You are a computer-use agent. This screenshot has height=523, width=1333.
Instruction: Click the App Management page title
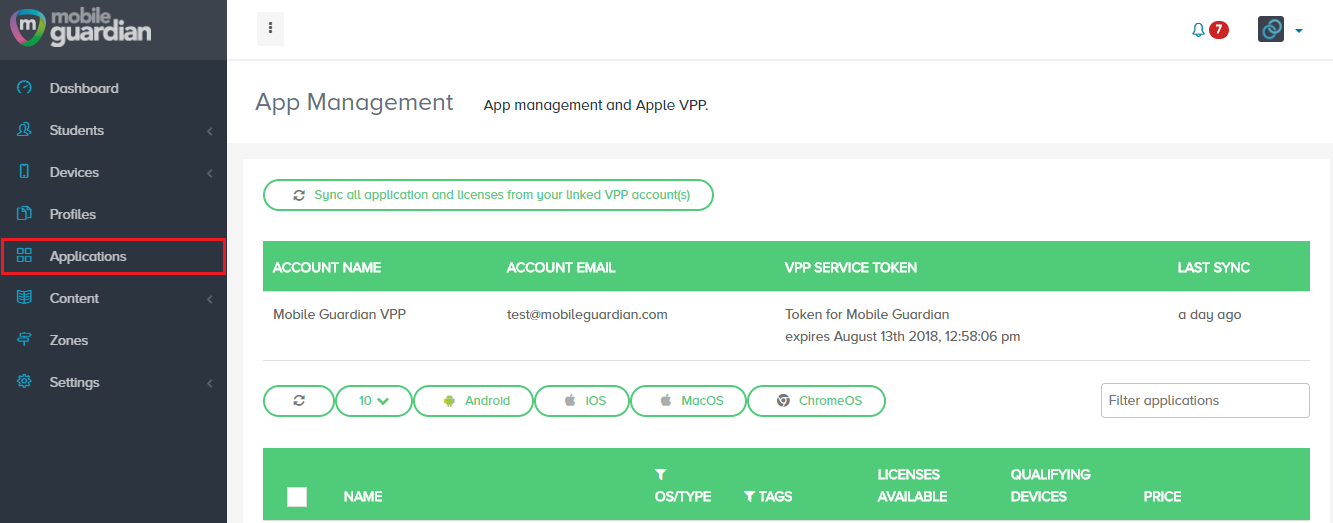354,102
